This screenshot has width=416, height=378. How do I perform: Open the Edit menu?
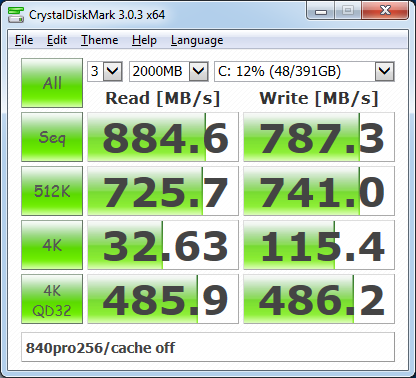click(57, 40)
